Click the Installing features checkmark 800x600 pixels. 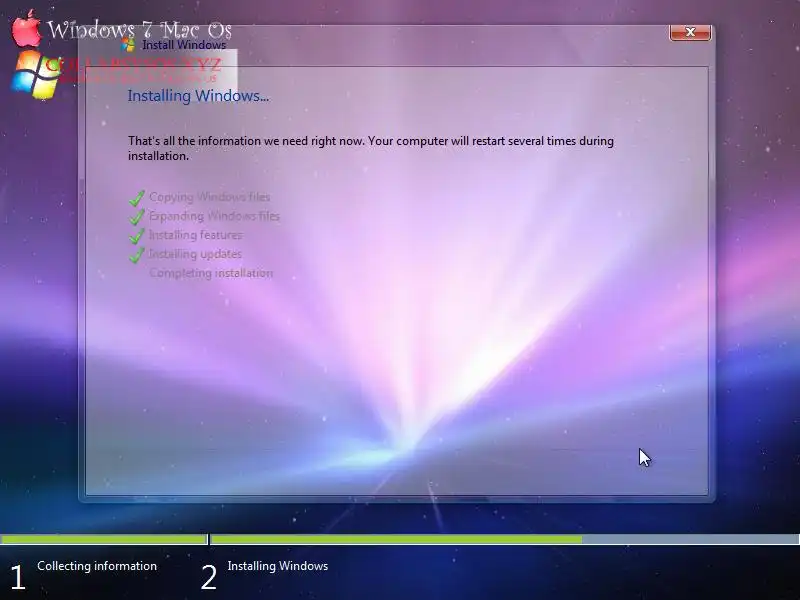coord(137,236)
